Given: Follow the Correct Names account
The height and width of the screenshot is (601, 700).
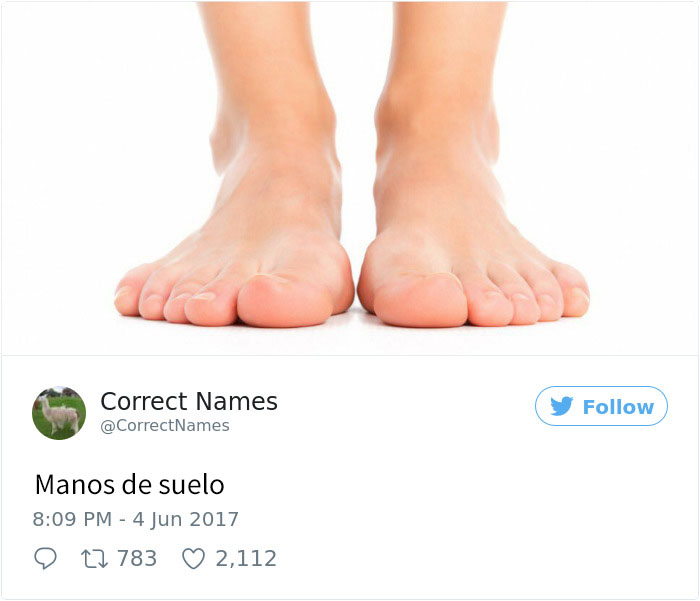Looking at the screenshot, I should point(601,406).
